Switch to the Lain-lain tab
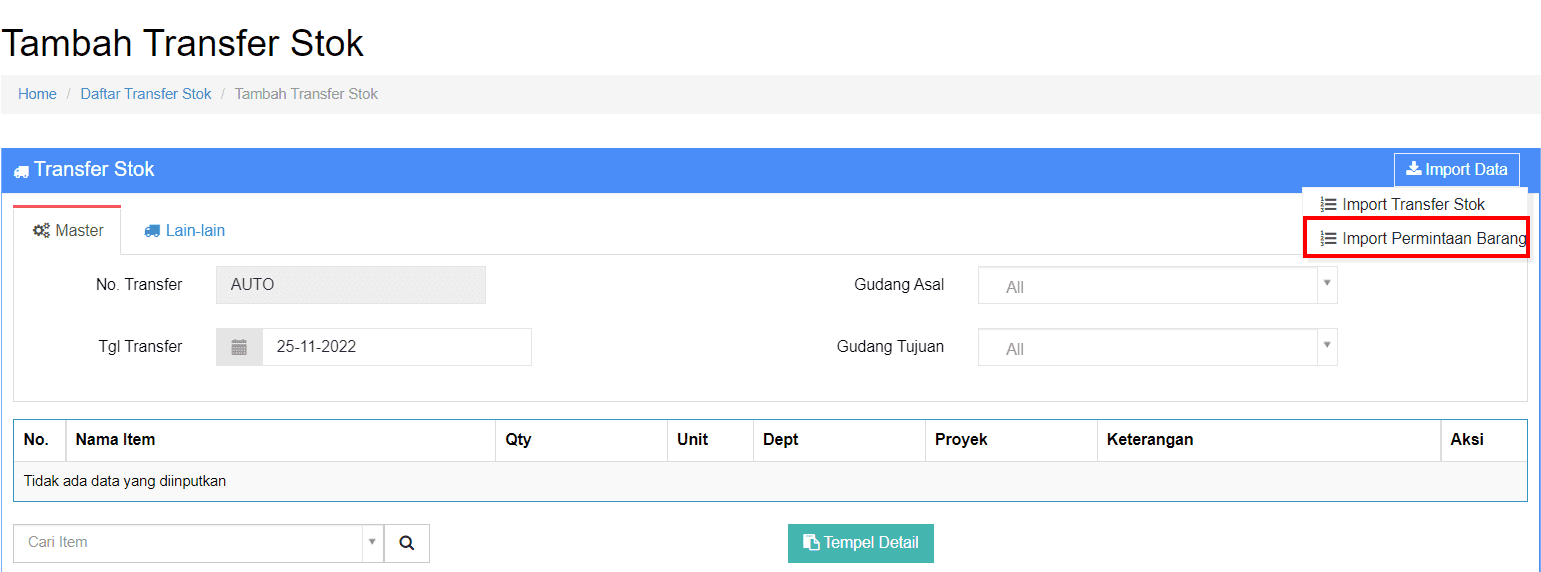The height and width of the screenshot is (572, 1541). 184,231
